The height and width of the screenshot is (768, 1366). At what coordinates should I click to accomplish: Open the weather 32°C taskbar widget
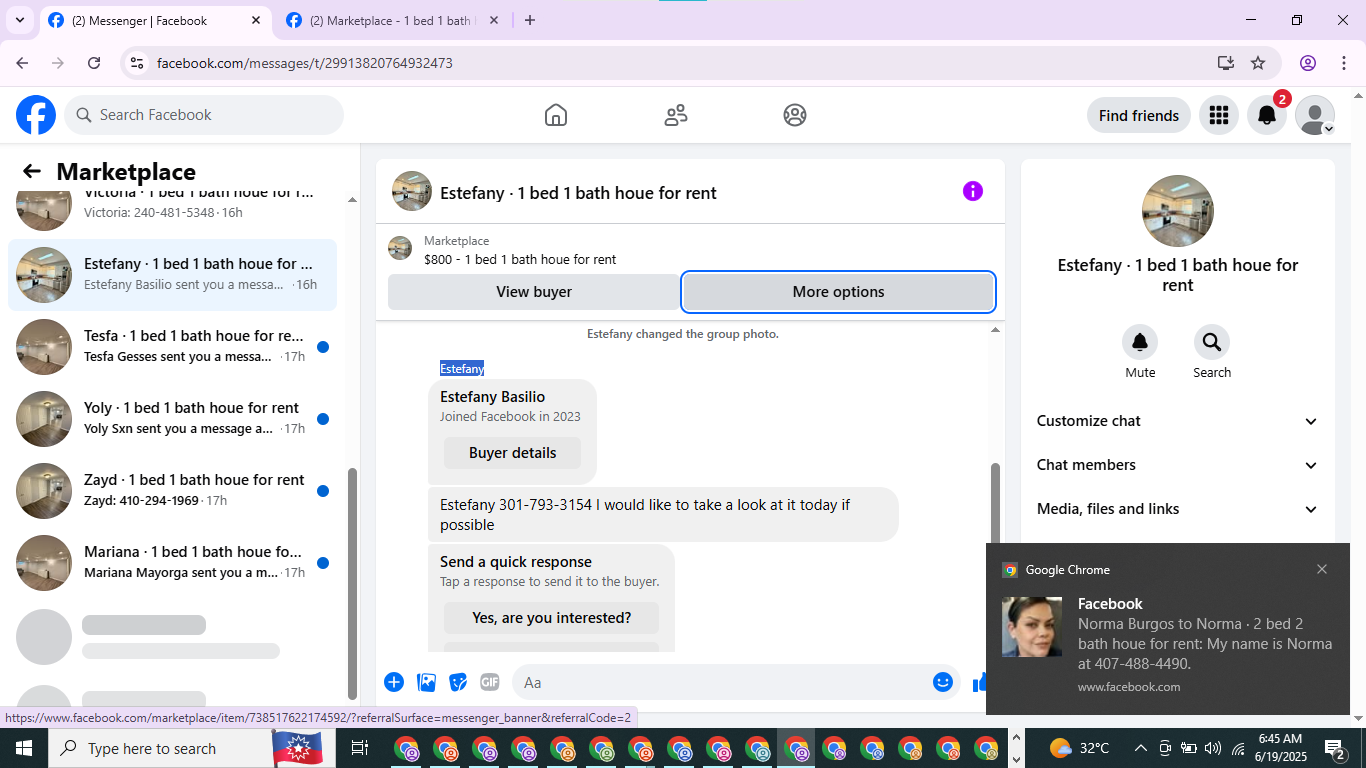pos(1080,748)
